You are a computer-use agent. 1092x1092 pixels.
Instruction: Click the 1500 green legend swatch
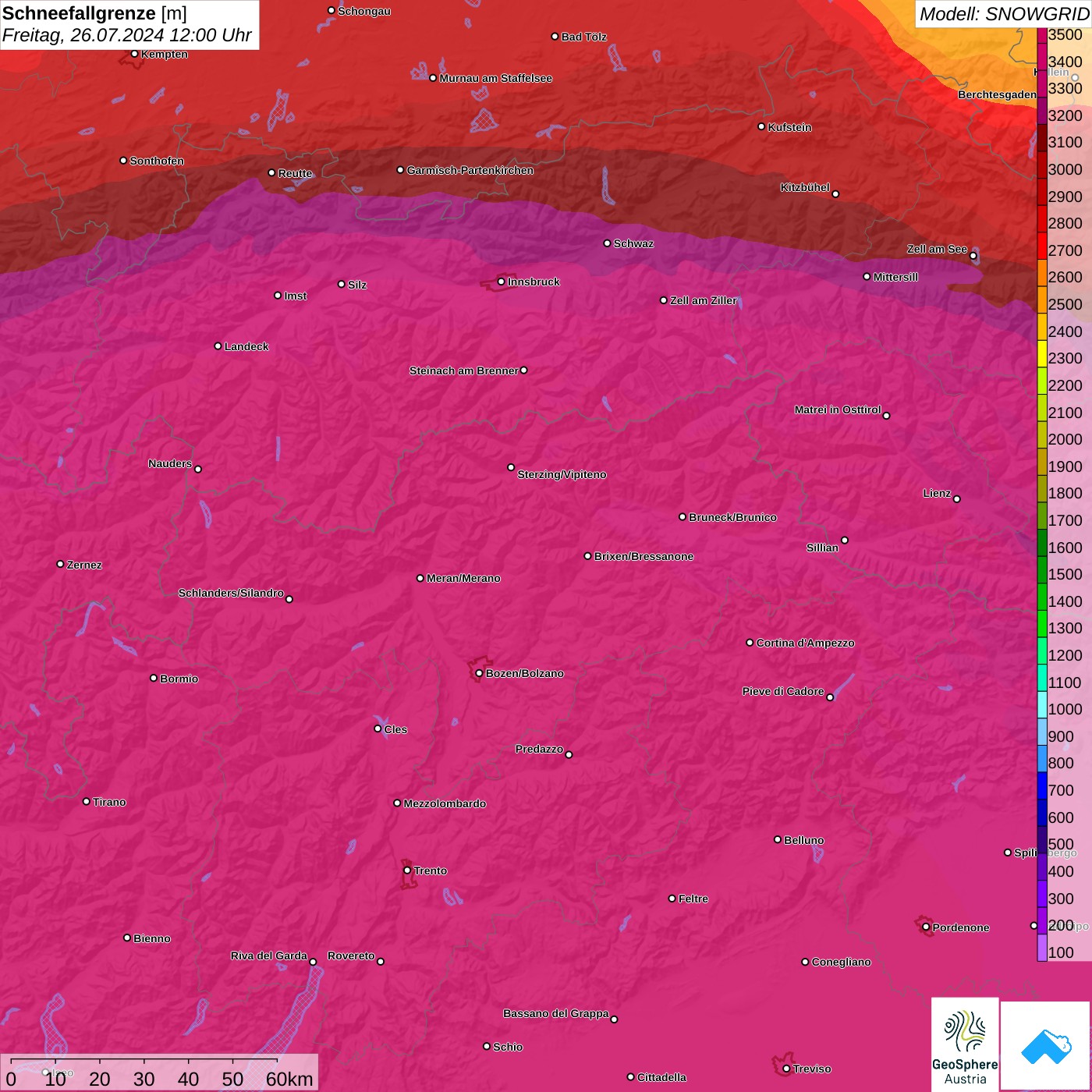(x=1042, y=569)
